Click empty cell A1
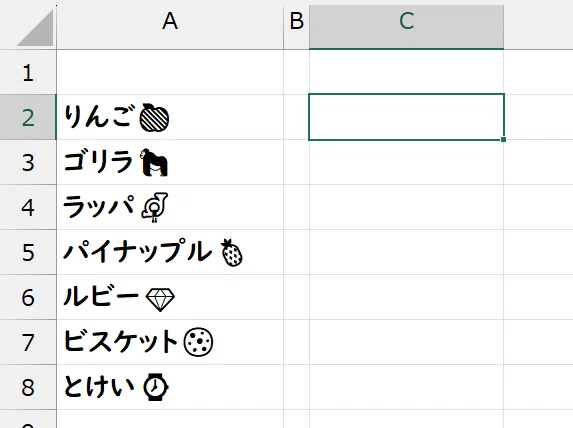This screenshot has height=428, width=573. (x=170, y=72)
